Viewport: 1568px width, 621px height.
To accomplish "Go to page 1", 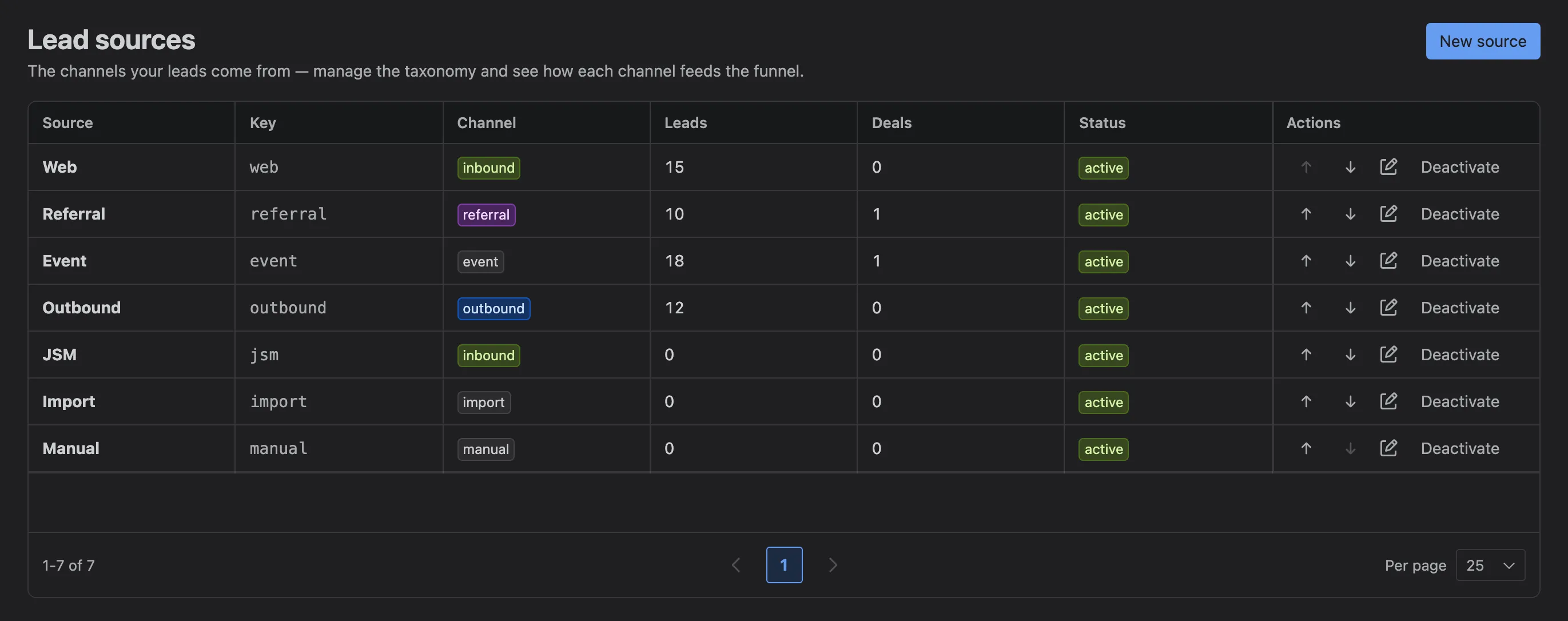I will click(784, 565).
